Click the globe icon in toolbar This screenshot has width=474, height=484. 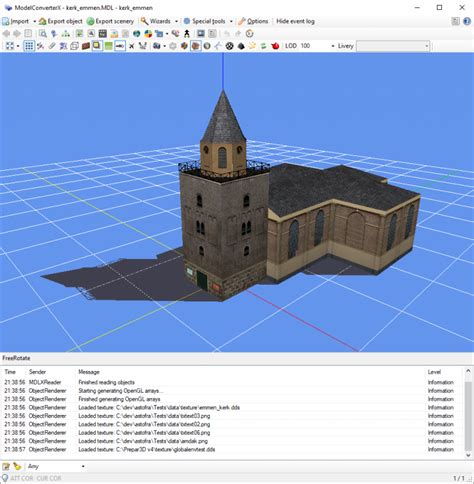point(137,34)
